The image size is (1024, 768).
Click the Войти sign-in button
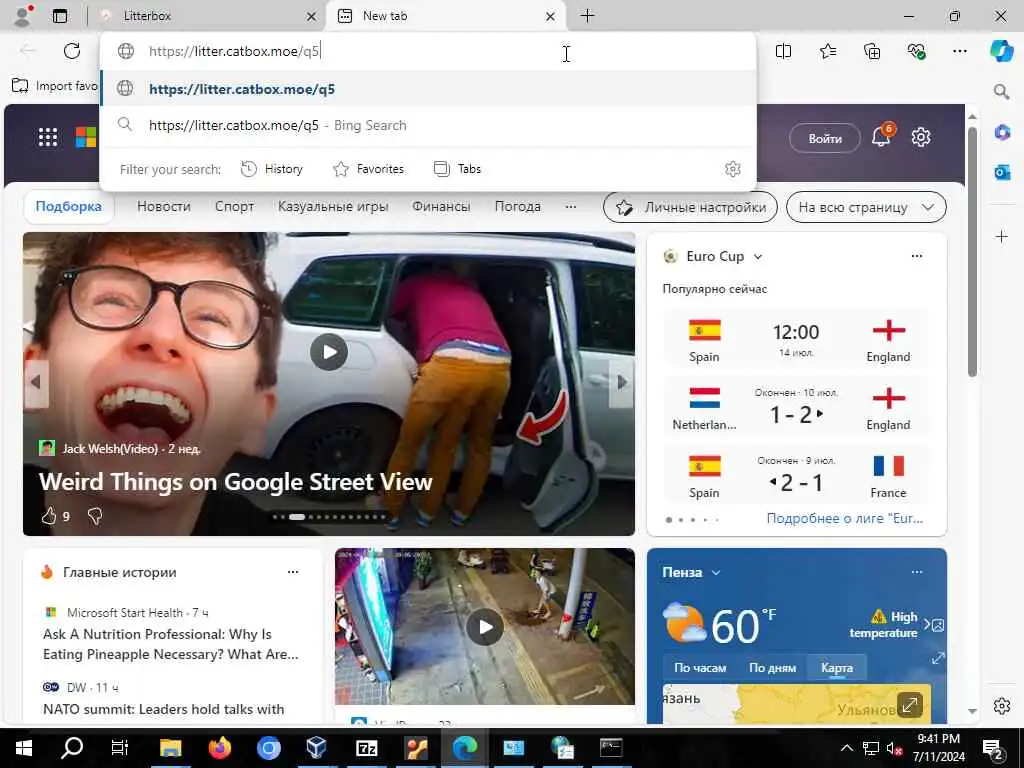click(825, 138)
